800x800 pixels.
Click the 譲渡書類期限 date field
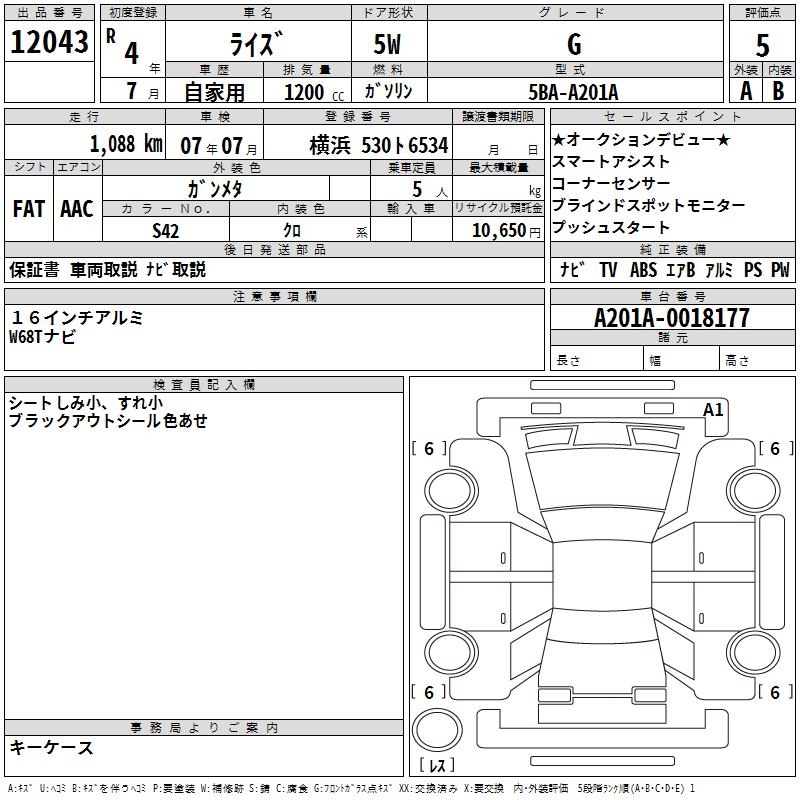pos(498,143)
